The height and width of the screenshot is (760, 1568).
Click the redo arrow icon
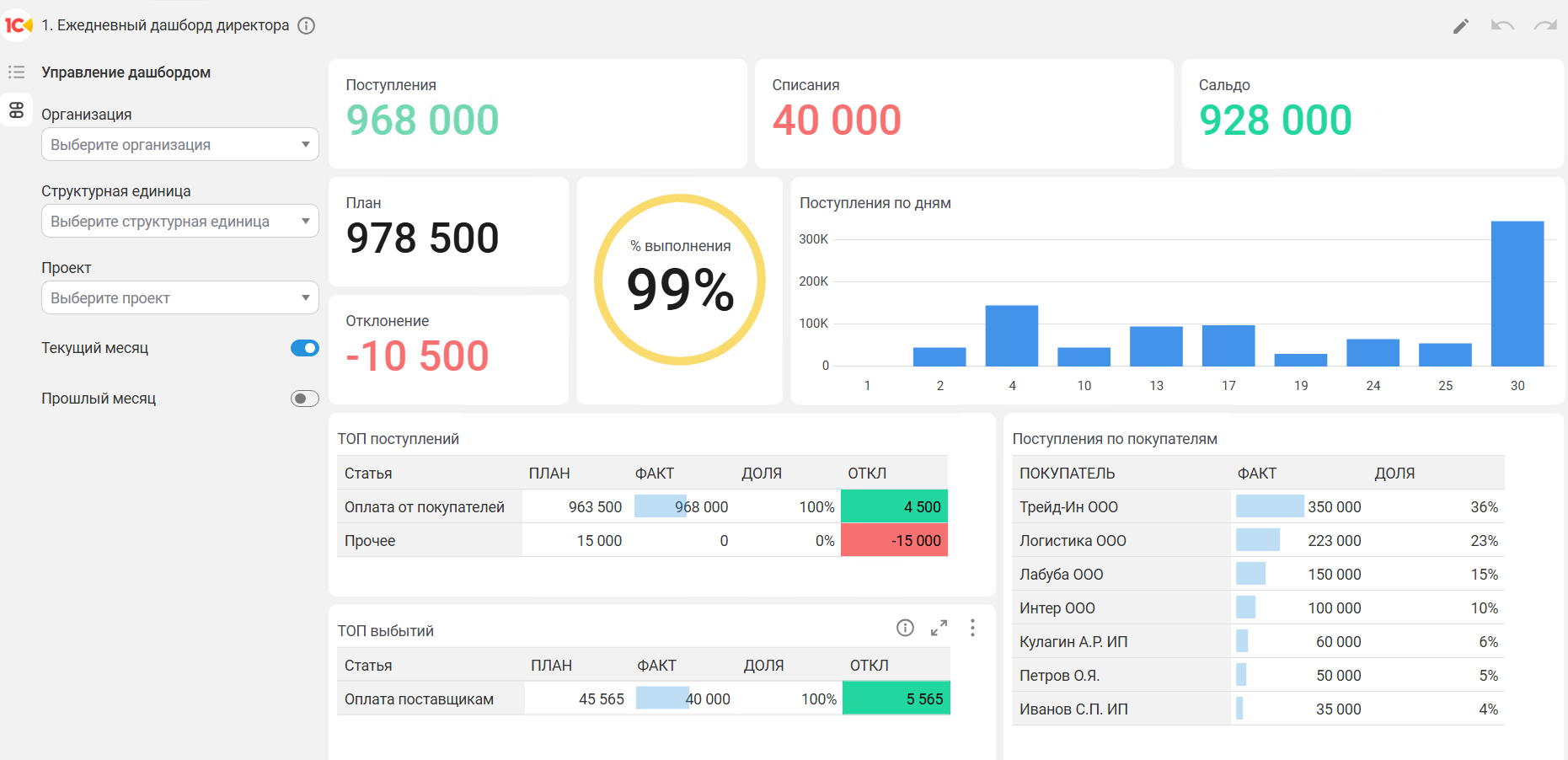click(1544, 26)
